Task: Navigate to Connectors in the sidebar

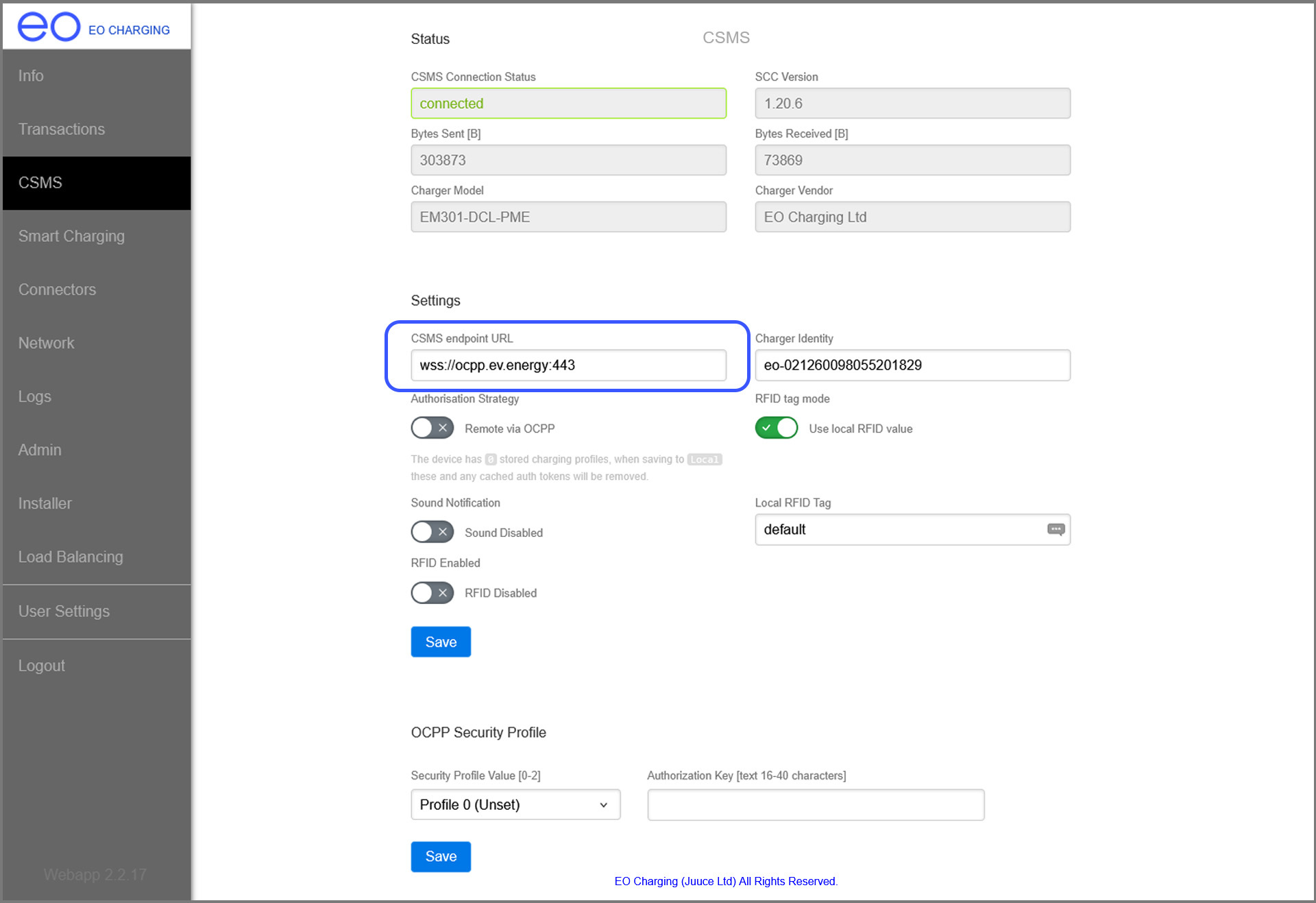Action: [x=97, y=290]
